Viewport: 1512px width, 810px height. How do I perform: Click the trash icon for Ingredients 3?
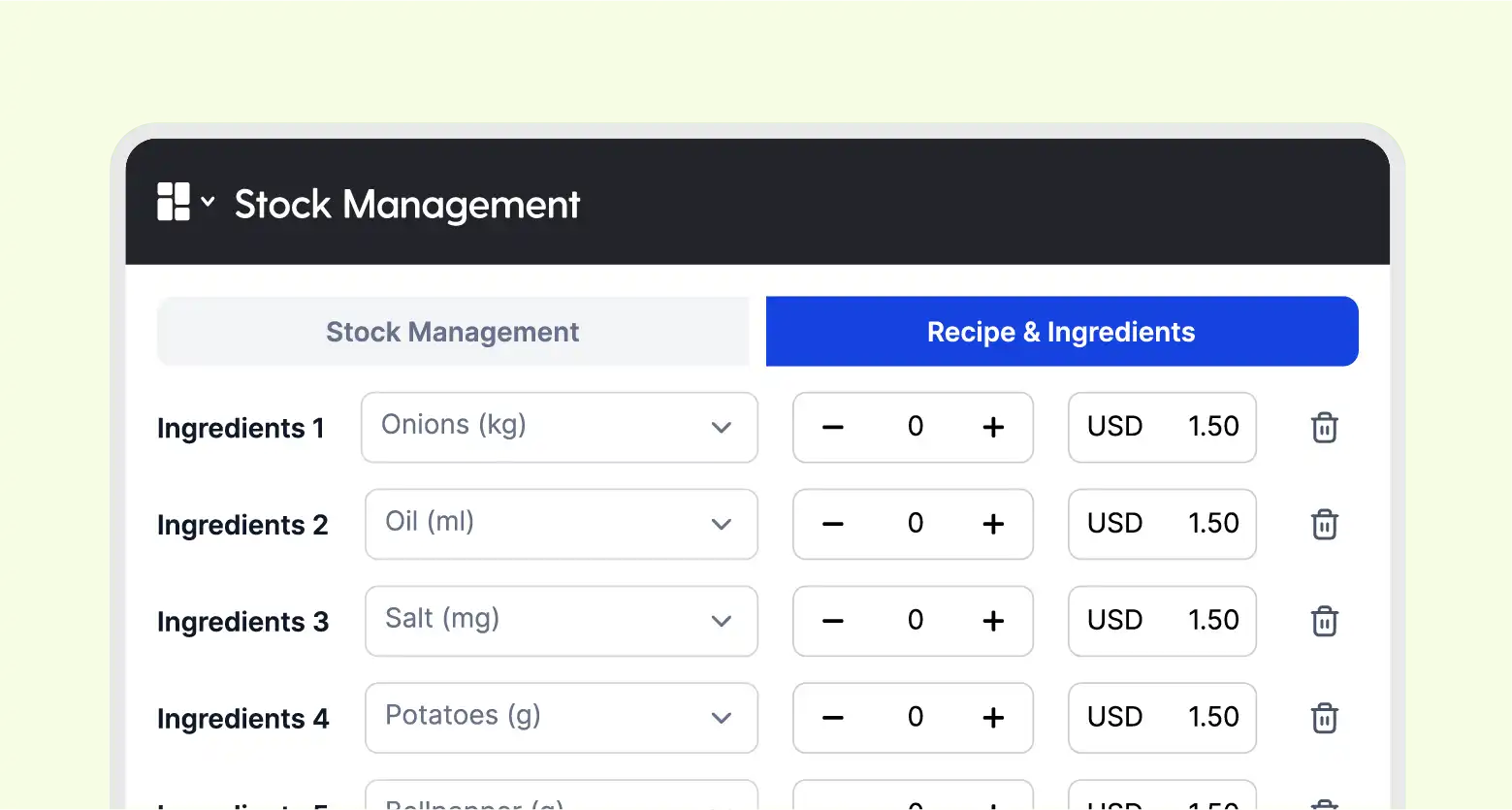(1324, 621)
